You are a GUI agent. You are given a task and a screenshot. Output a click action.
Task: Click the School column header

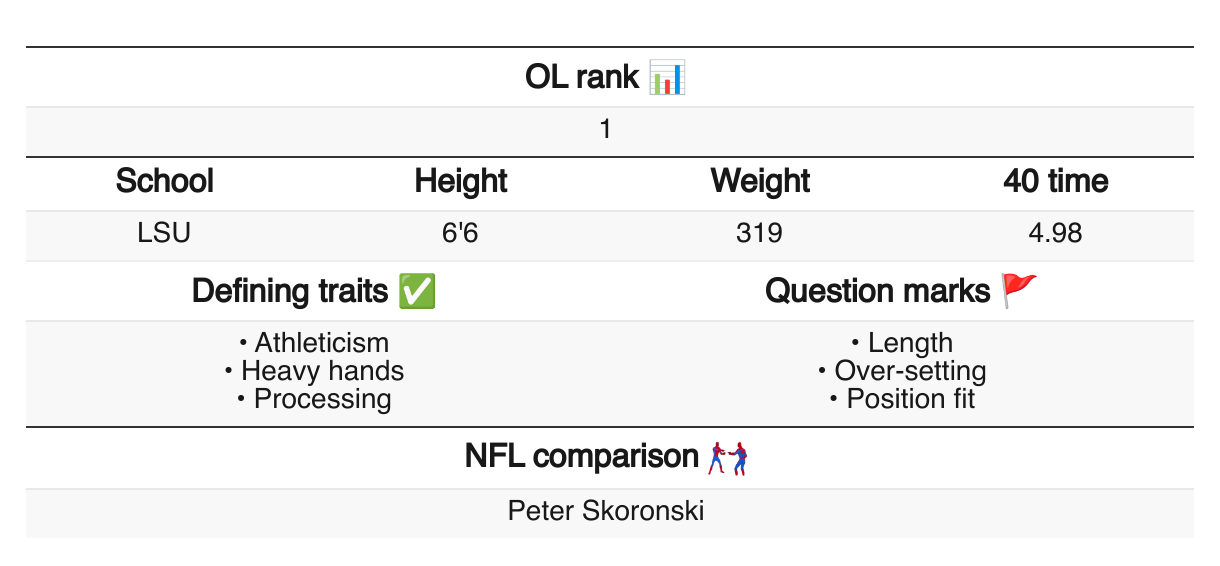(x=165, y=181)
